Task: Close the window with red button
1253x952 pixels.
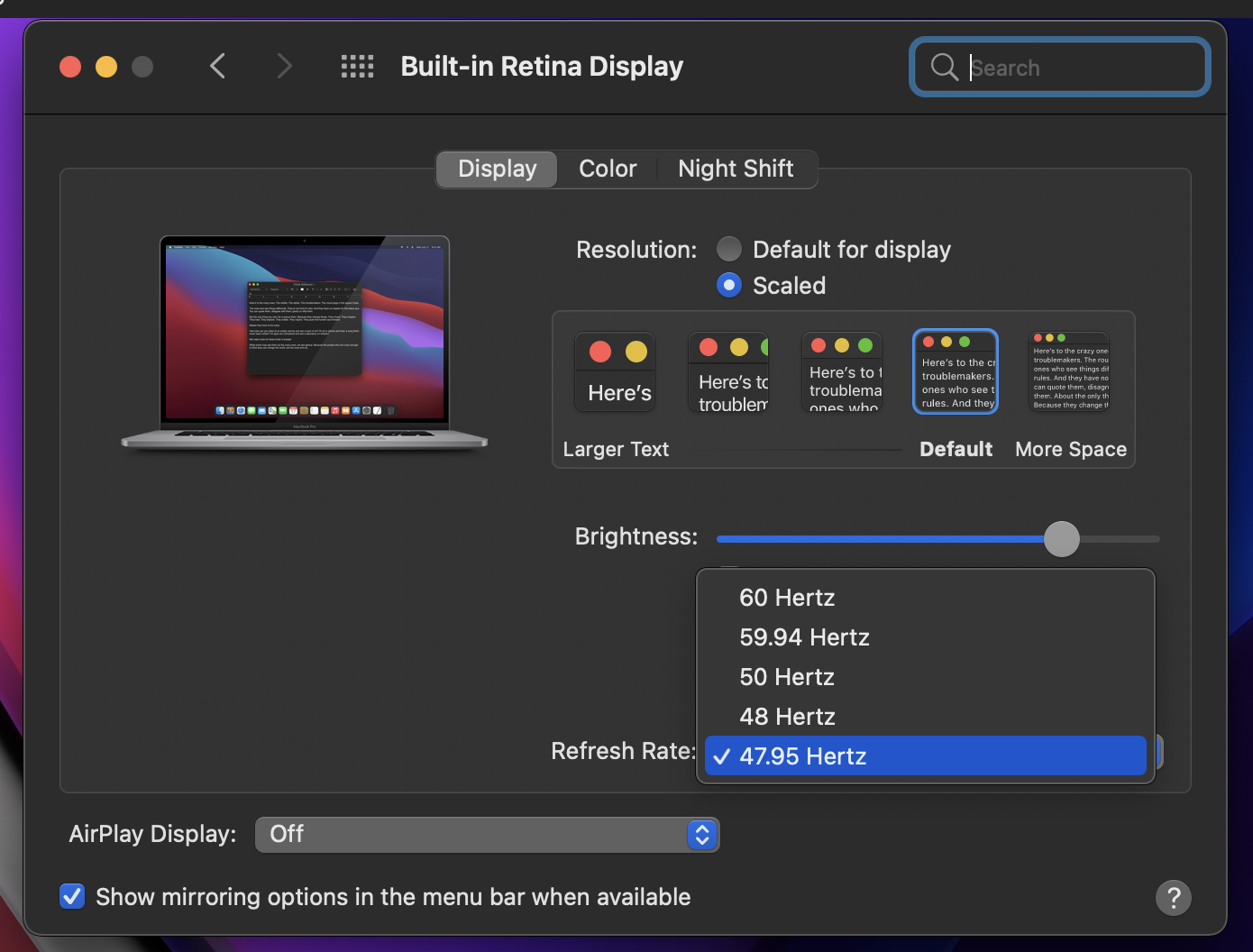Action: pyautogui.click(x=70, y=67)
